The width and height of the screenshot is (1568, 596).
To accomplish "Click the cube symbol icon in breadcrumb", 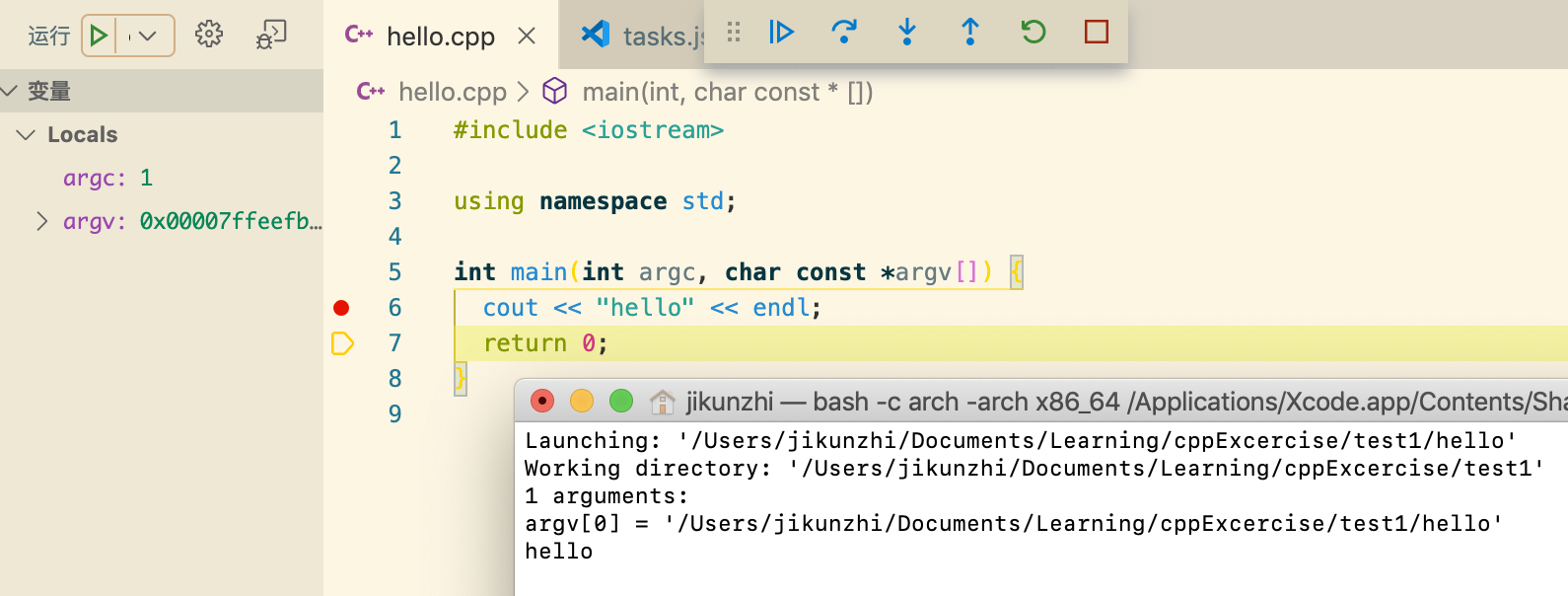I will click(x=555, y=91).
